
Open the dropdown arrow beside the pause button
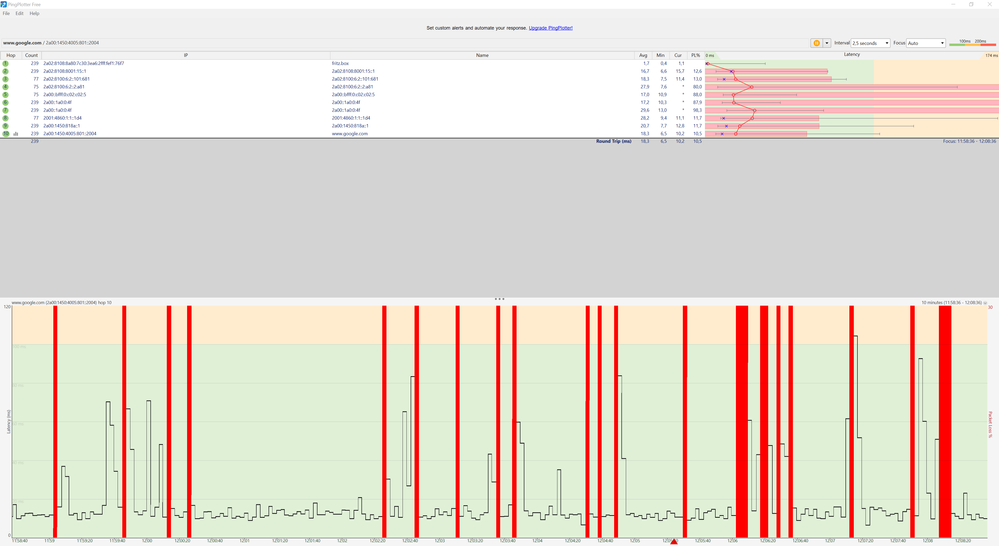826,43
